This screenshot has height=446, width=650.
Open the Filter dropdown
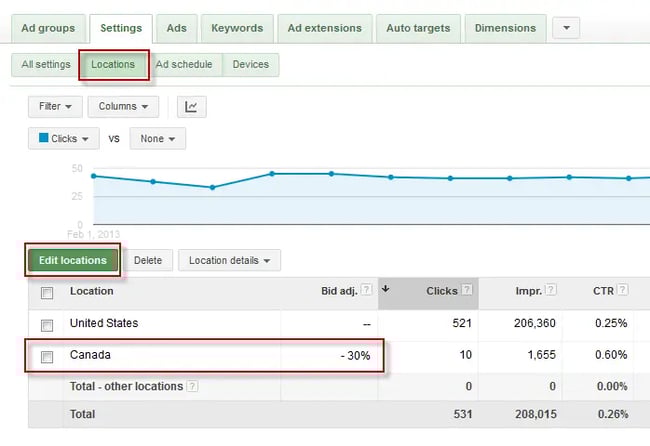click(x=55, y=106)
